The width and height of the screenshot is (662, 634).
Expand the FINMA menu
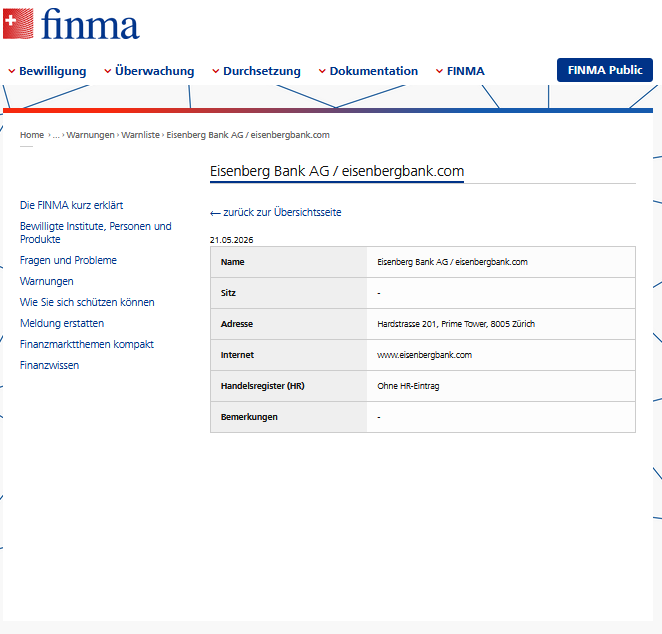pyautogui.click(x=461, y=71)
